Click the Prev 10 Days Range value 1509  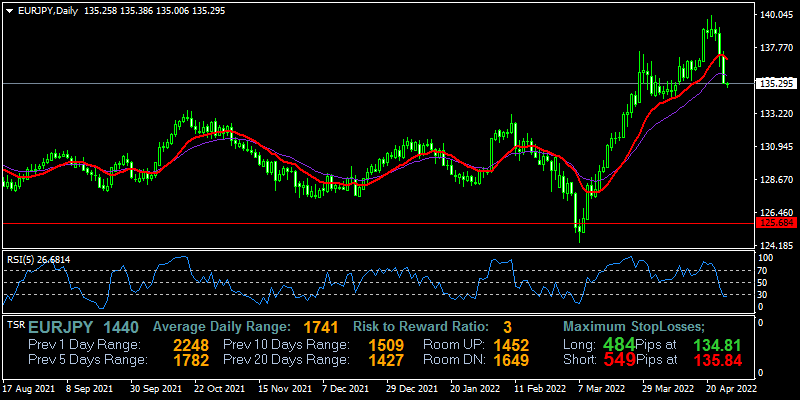(386, 344)
